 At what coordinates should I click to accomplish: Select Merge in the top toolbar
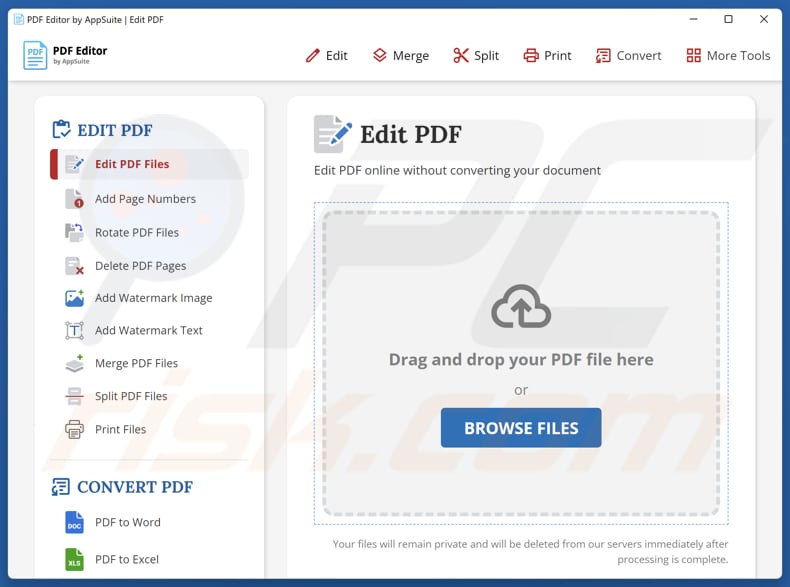coord(400,56)
